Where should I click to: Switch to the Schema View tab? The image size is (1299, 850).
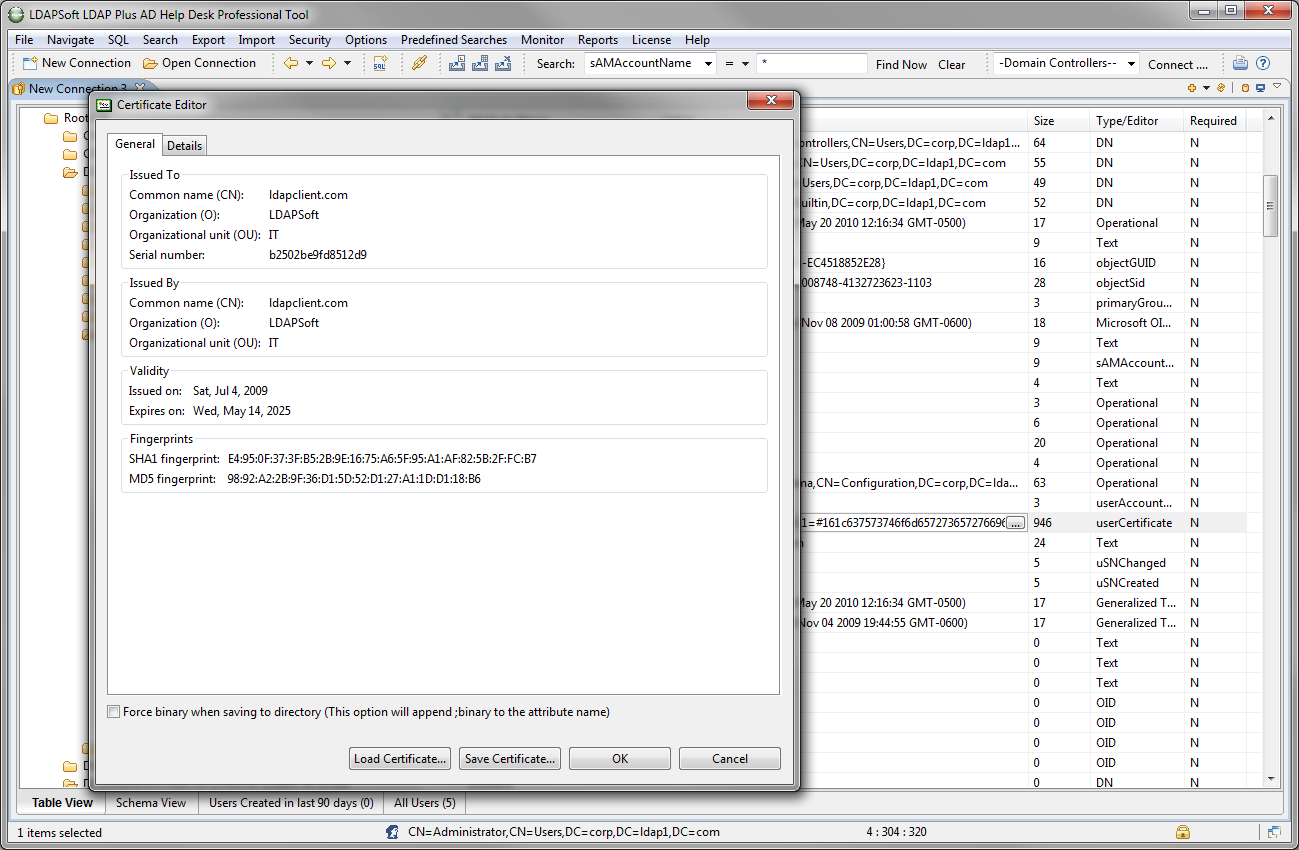pyautogui.click(x=150, y=803)
